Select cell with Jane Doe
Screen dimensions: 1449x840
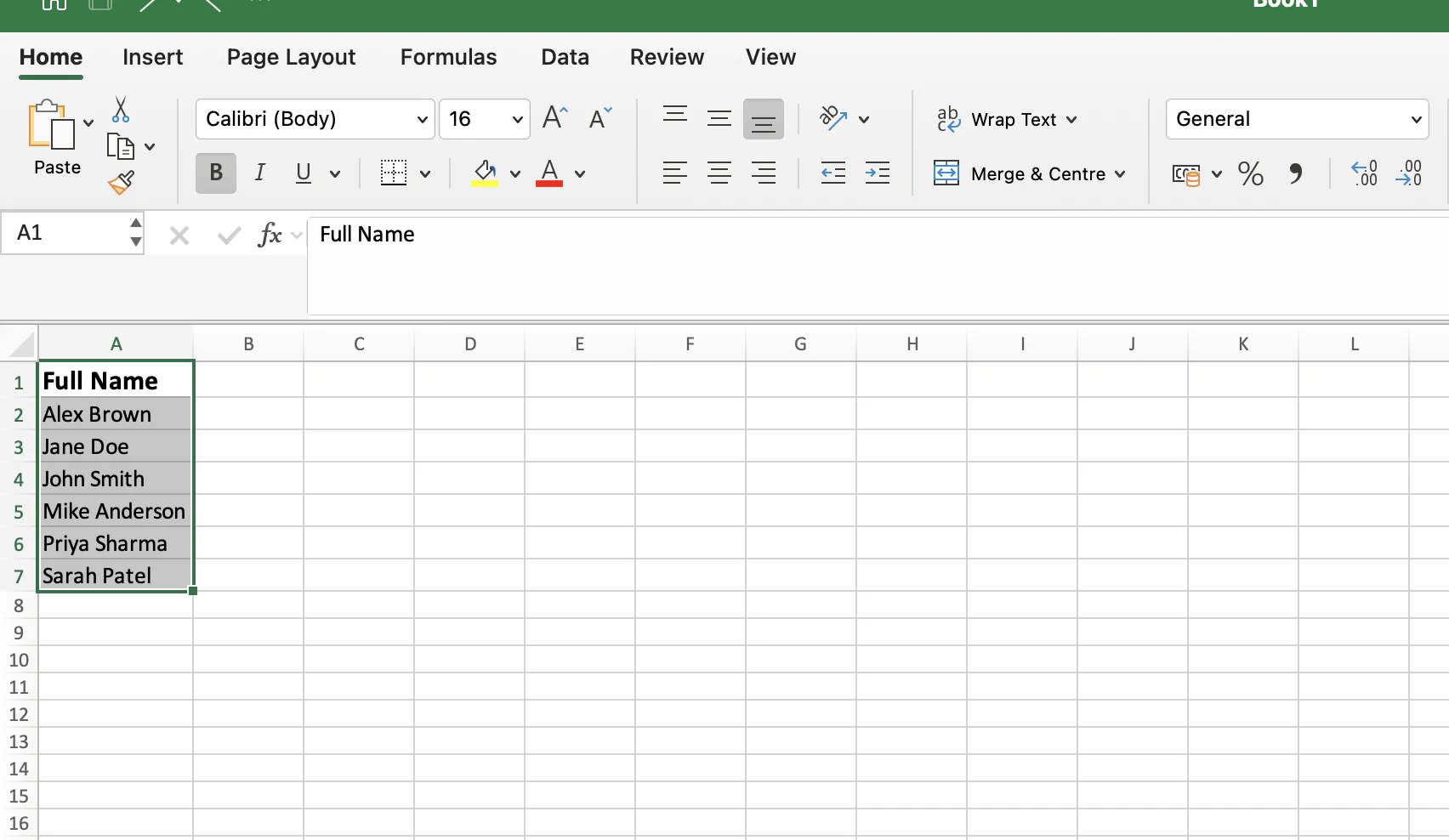tap(116, 446)
